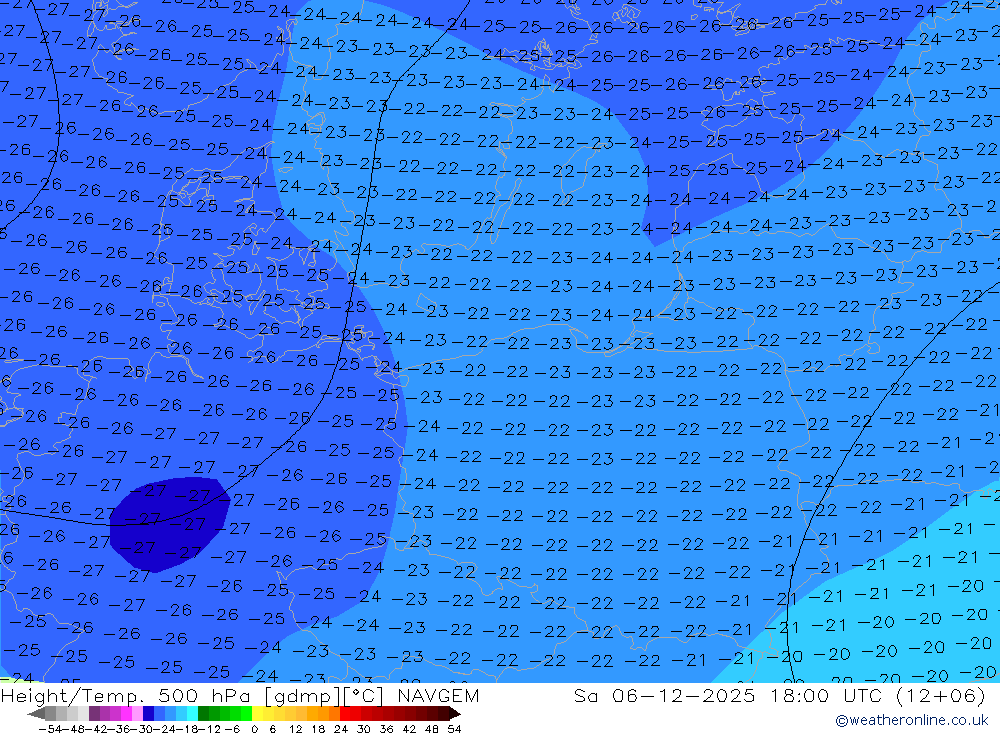Pick the dark navy blue legend swatch
This screenshot has width=1000, height=733.
pyautogui.click(x=148, y=713)
